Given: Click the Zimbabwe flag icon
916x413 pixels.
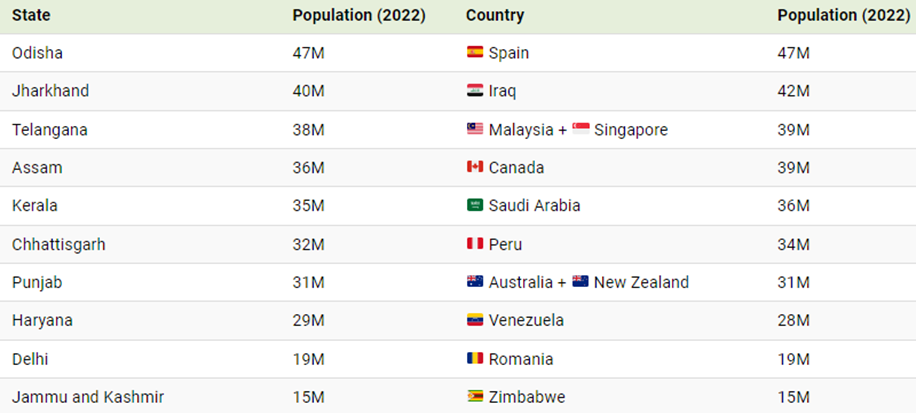Looking at the screenshot, I should click(x=475, y=397).
